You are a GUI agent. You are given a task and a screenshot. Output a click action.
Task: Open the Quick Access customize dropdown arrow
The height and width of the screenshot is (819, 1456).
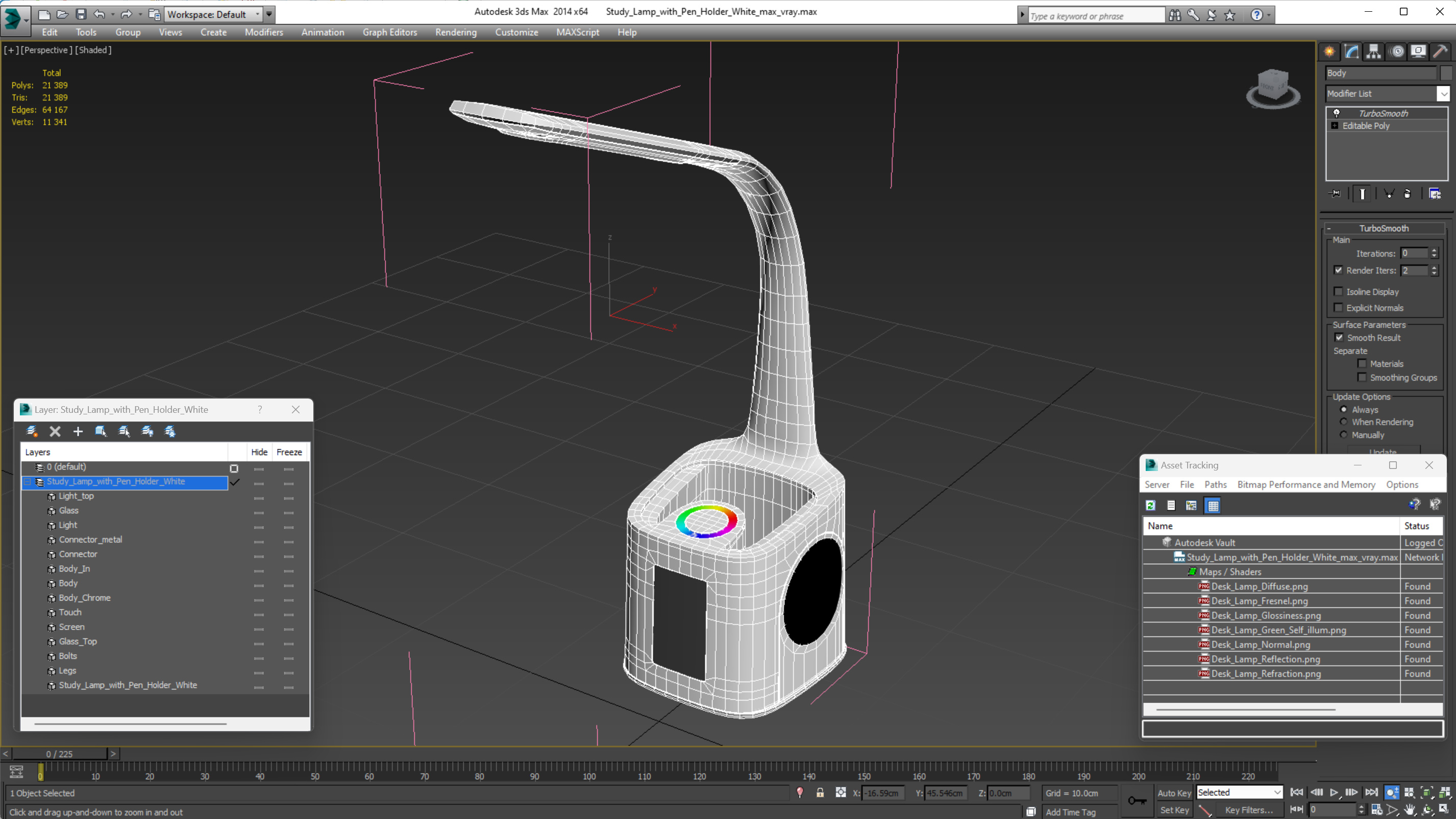pyautogui.click(x=269, y=14)
